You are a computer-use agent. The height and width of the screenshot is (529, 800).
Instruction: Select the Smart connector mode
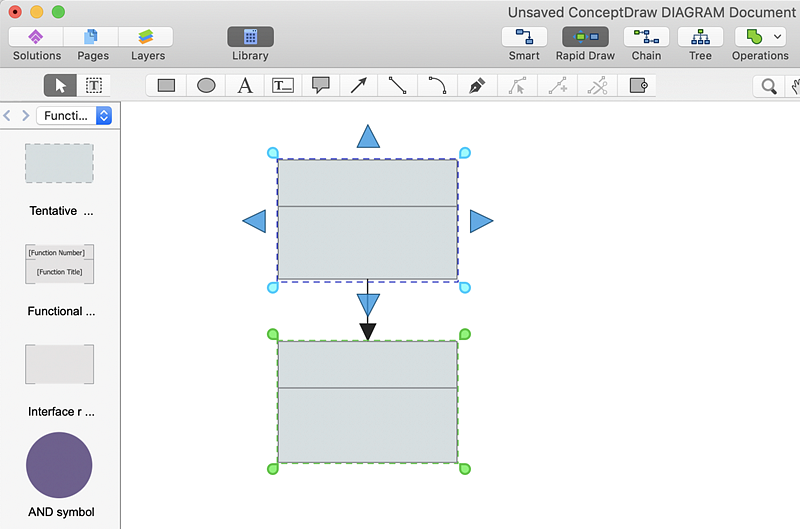click(524, 37)
